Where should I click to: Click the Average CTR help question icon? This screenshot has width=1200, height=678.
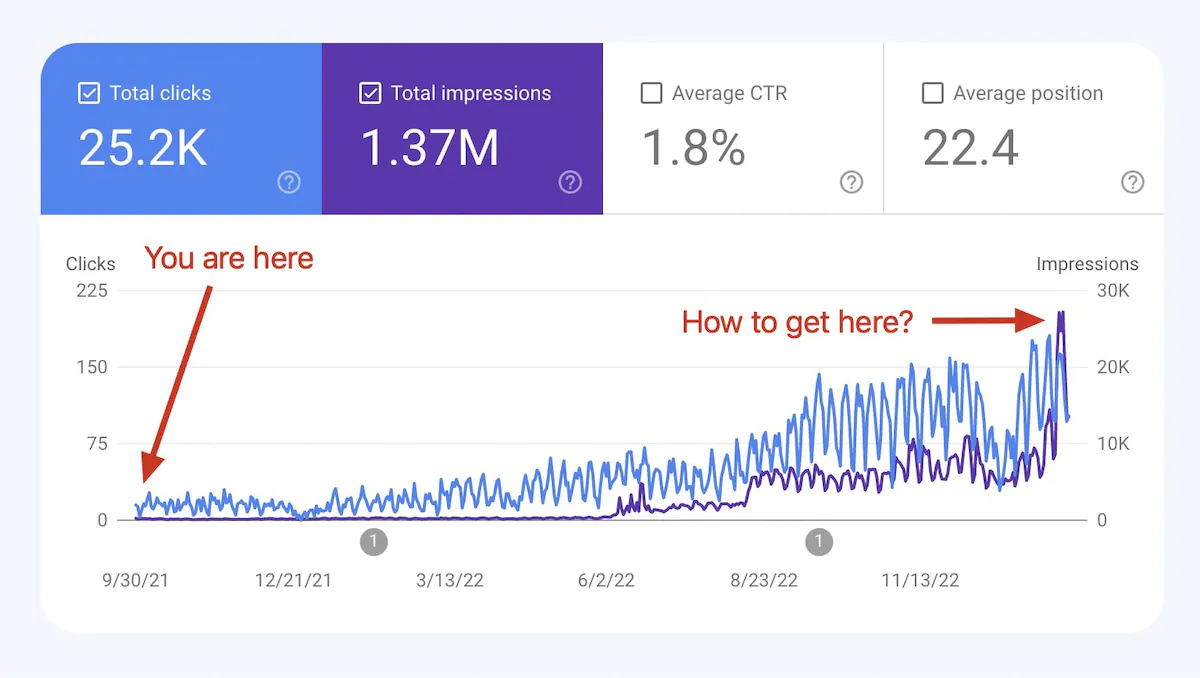851,182
